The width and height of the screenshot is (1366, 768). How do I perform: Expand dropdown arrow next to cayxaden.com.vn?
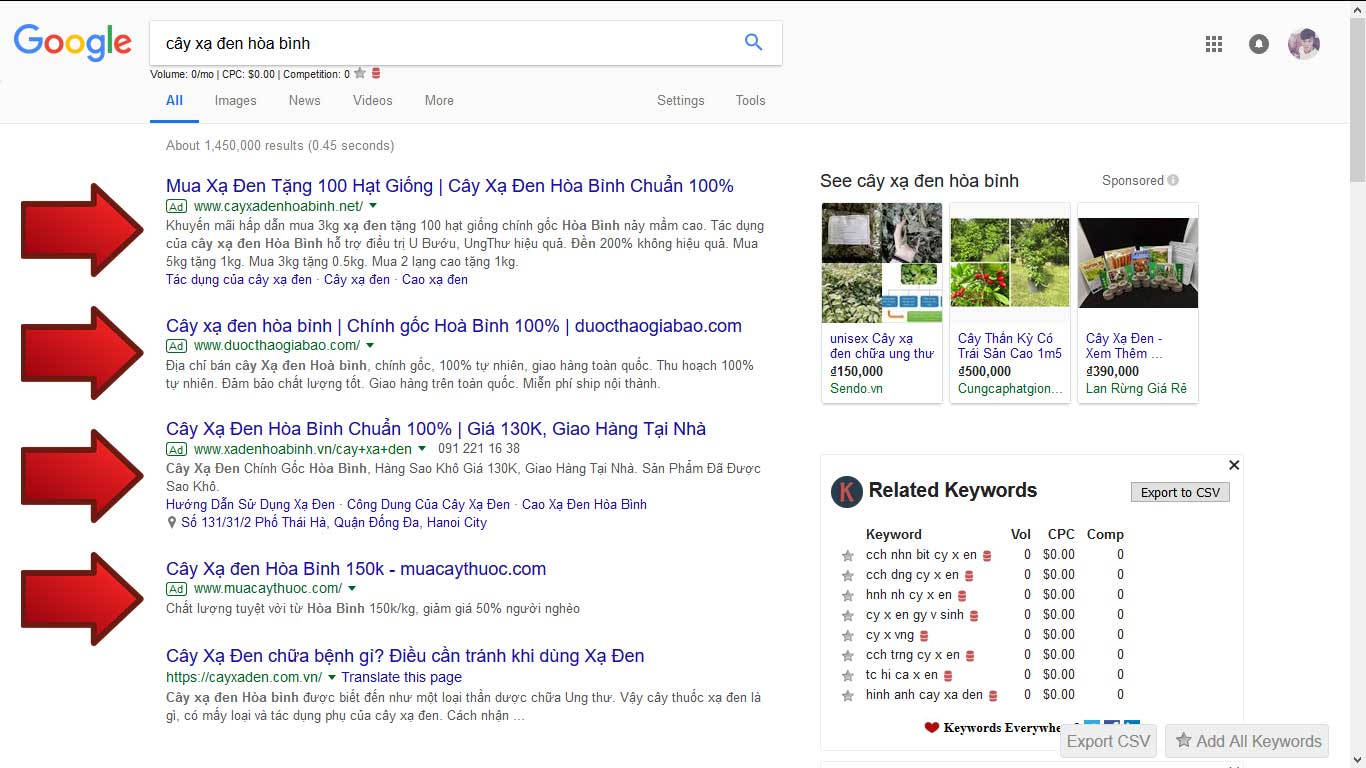point(332,677)
